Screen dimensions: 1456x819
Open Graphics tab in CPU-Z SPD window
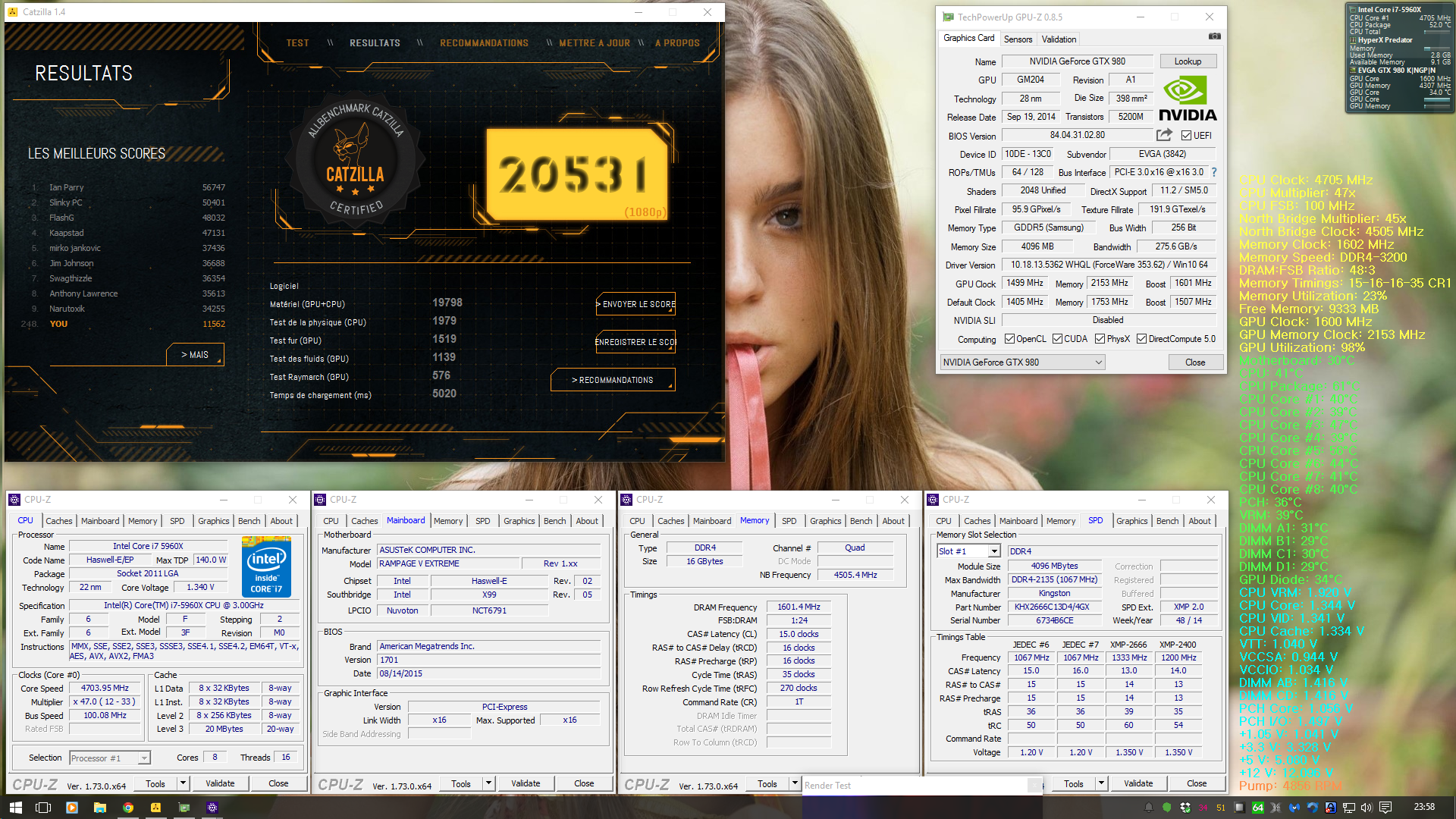(1131, 521)
